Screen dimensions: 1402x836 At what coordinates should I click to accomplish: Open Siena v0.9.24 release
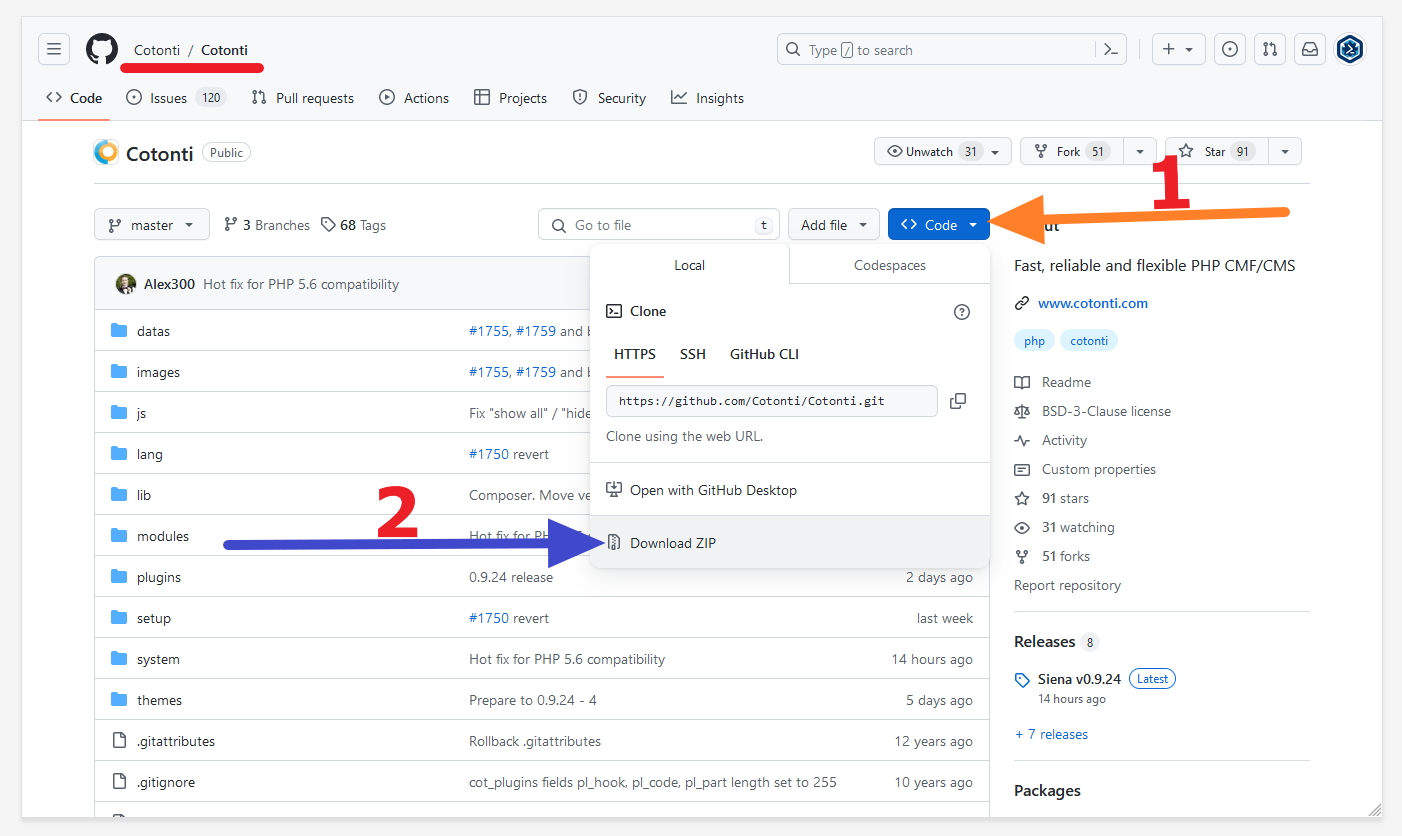click(x=1079, y=679)
